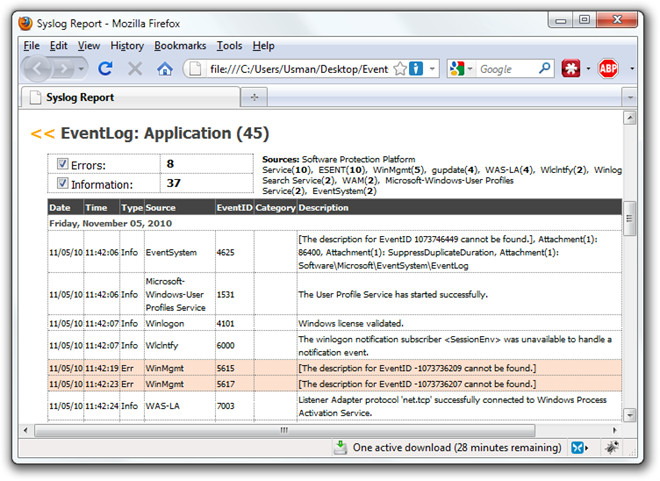Image resolution: width=660 pixels, height=481 pixels.
Task: Bookmark this page with the star icon
Action: click(400, 69)
